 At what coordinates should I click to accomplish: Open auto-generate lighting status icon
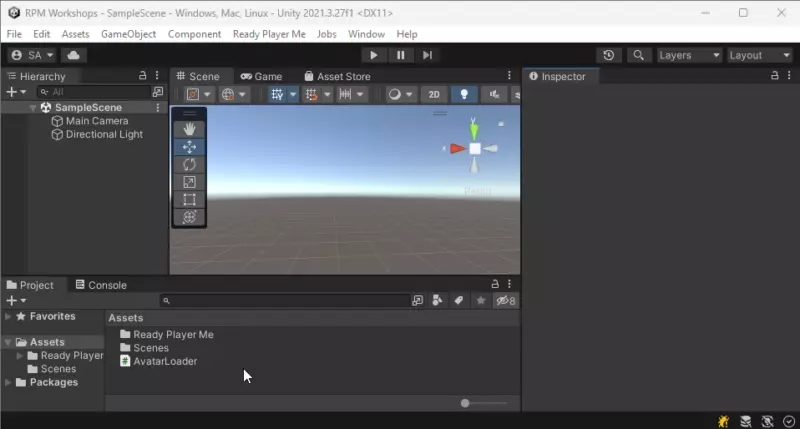tap(767, 421)
